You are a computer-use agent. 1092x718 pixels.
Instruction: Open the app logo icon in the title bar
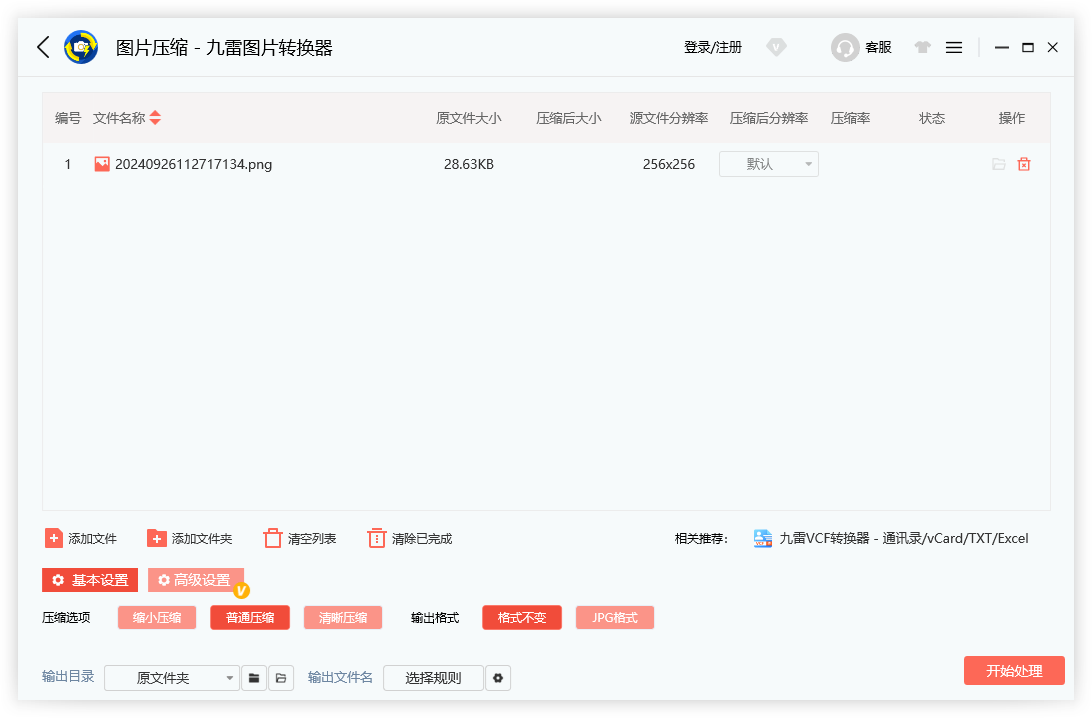[81, 47]
